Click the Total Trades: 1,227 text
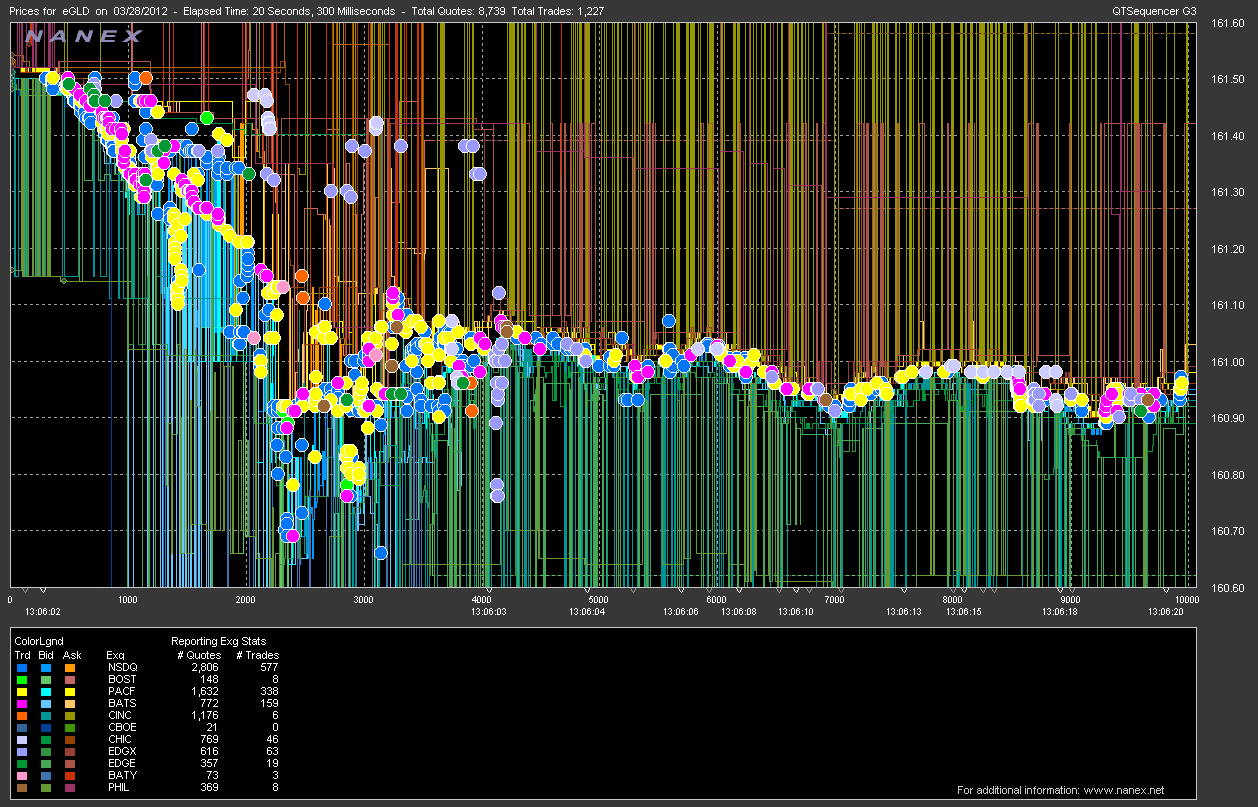 (x=558, y=9)
